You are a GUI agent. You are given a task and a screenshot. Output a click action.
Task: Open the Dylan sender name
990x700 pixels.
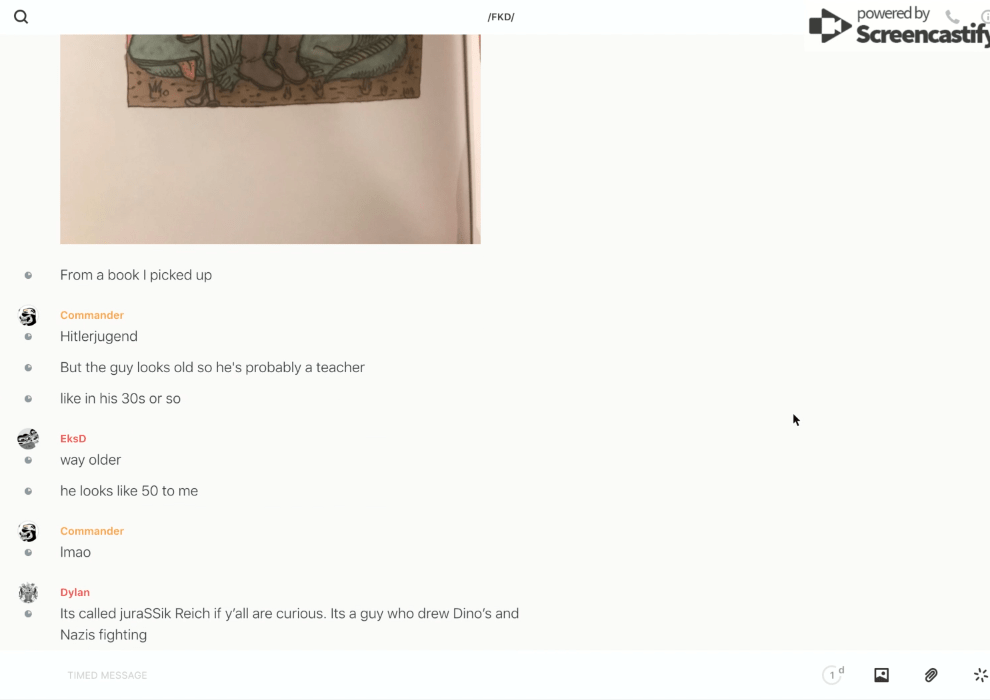tap(75, 592)
